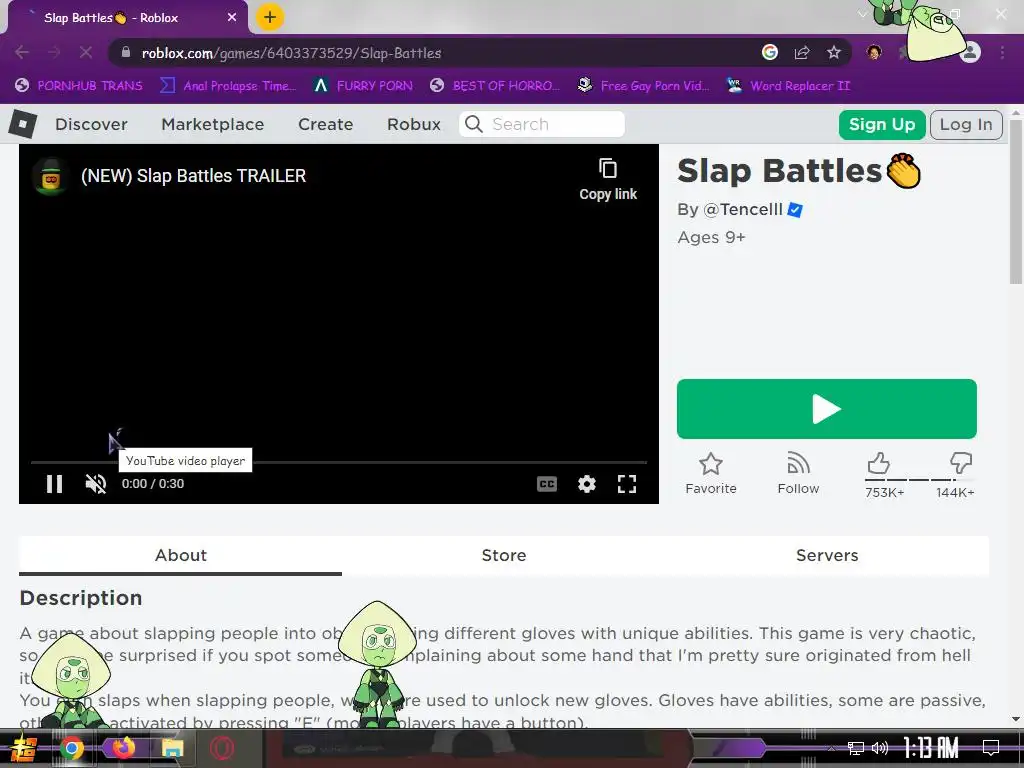Image resolution: width=1024 pixels, height=768 pixels.
Task: Open Firefox from the taskbar
Action: 123,748
